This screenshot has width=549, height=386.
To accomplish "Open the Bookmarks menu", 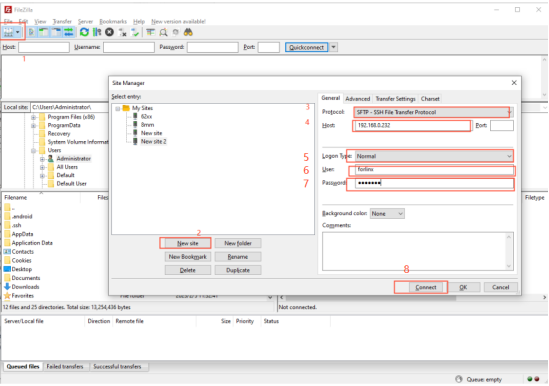I will pos(113,22).
